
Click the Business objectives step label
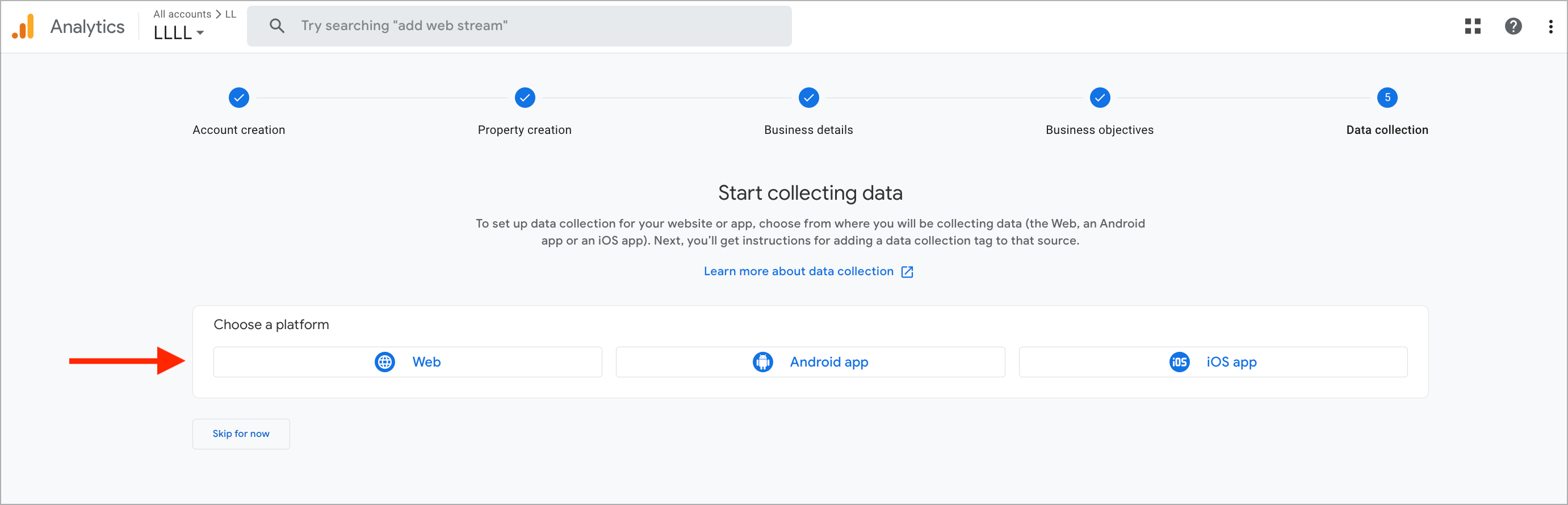click(x=1099, y=129)
